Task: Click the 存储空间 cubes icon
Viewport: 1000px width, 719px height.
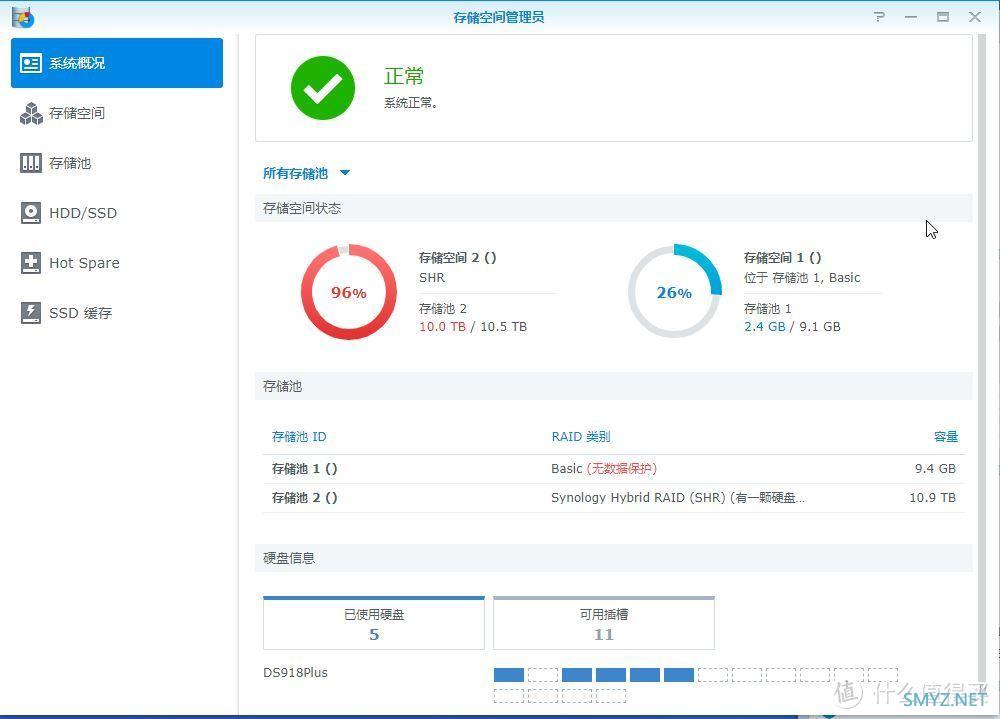Action: pos(31,113)
